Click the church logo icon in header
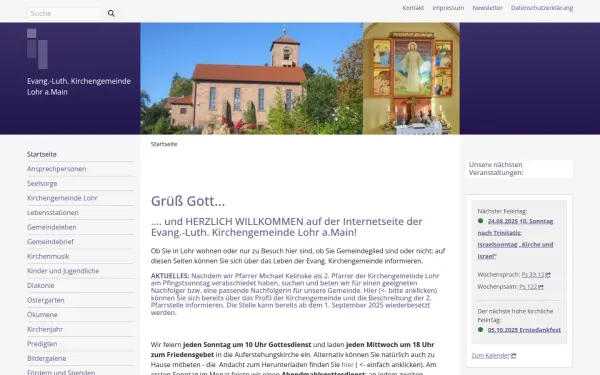 click(38, 49)
